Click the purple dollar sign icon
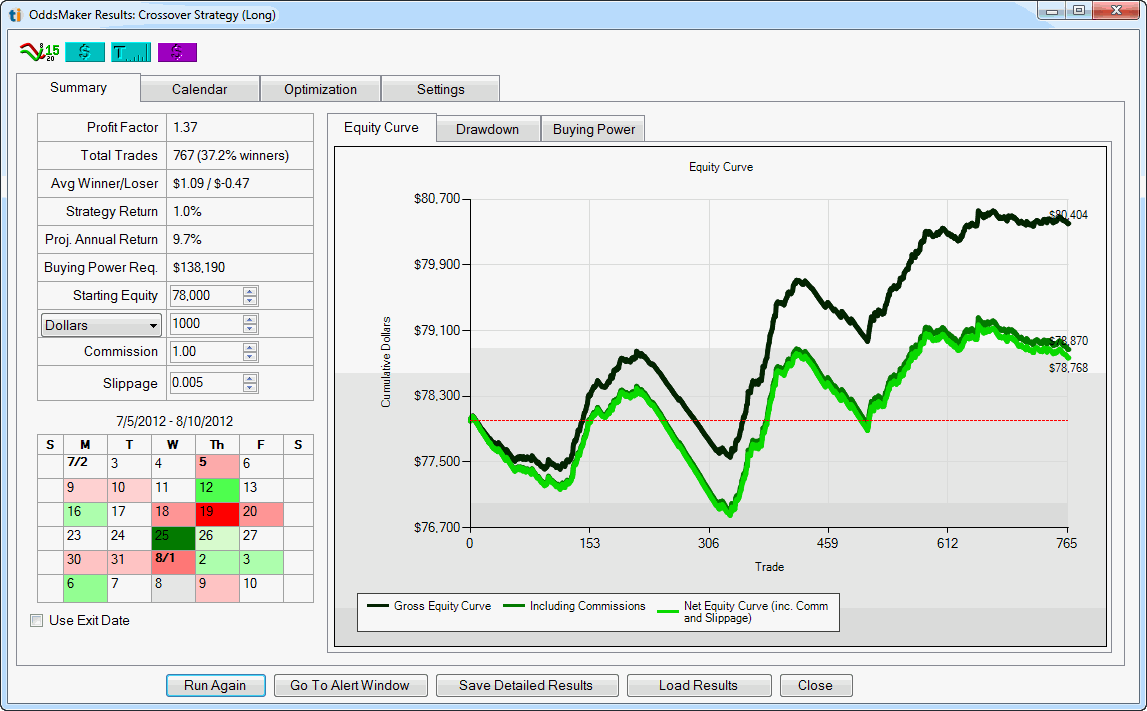1147x711 pixels. (x=177, y=52)
